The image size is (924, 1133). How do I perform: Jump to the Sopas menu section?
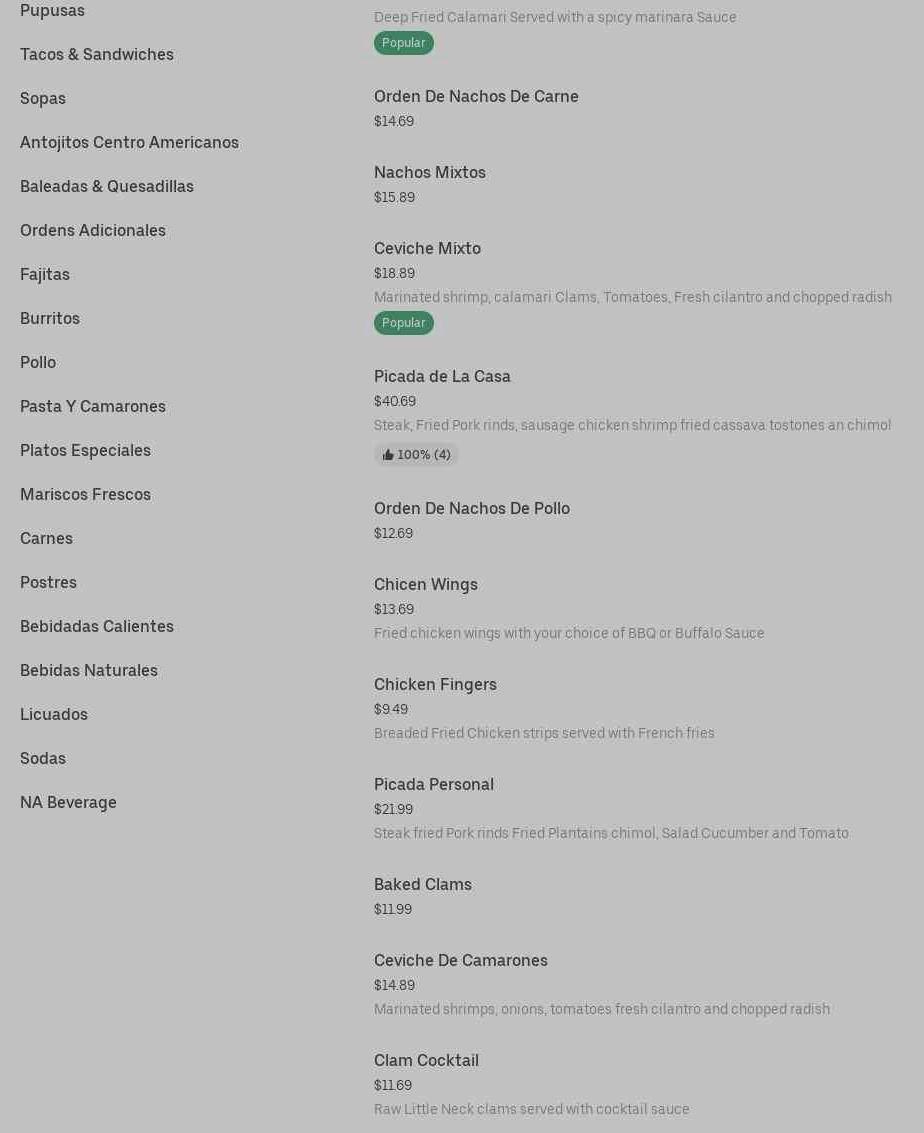click(x=43, y=98)
